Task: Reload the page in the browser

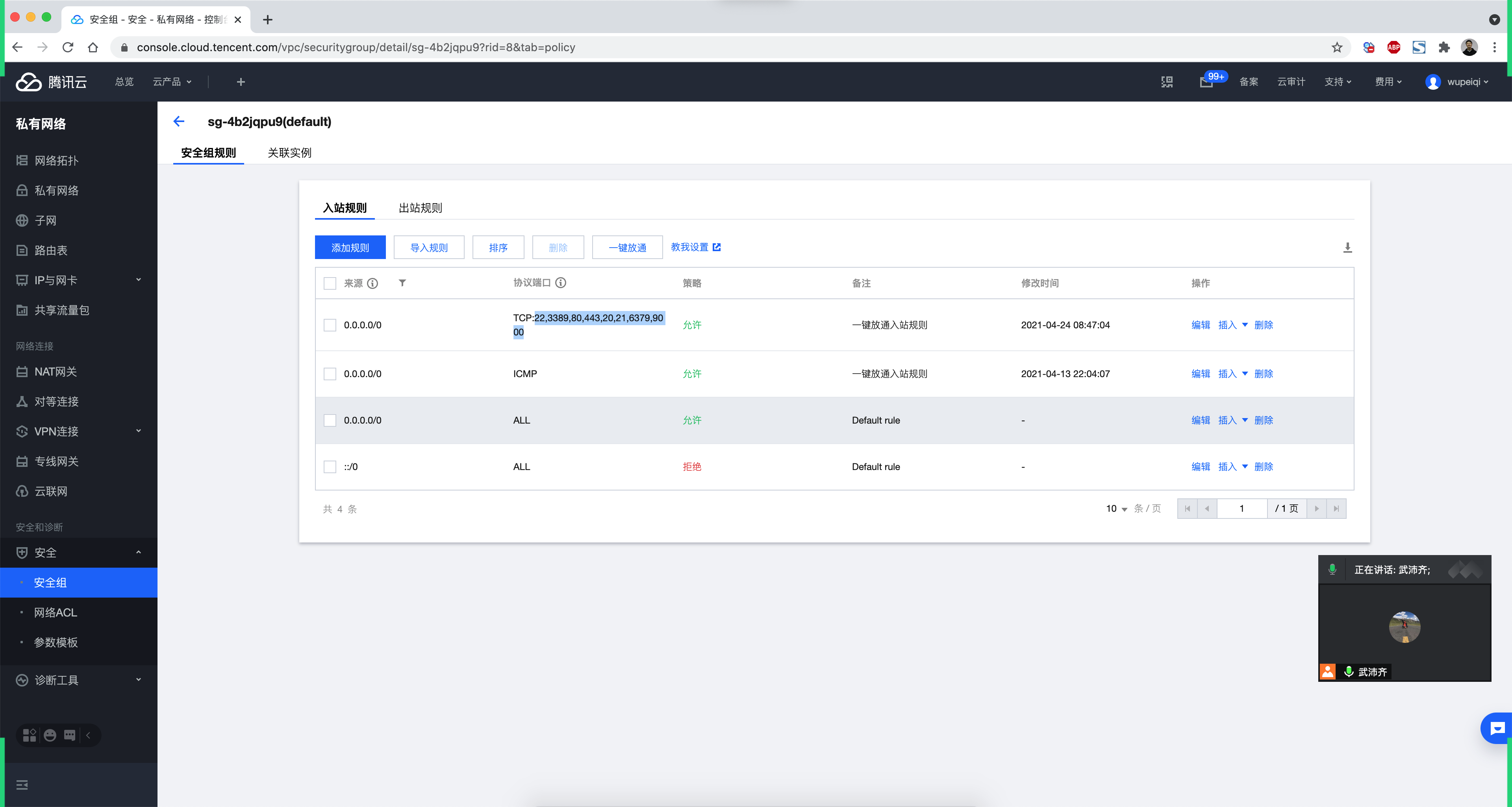Action: [x=68, y=48]
